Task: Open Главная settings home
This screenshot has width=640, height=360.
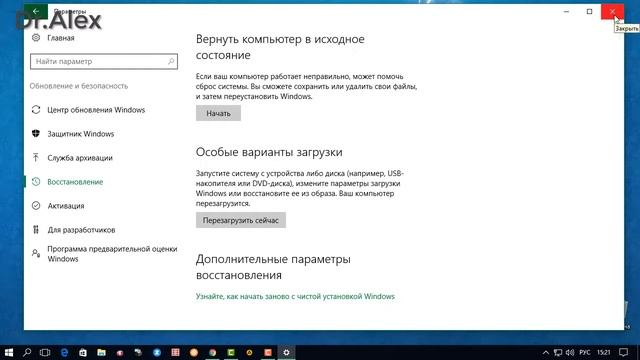Action: click(53, 38)
